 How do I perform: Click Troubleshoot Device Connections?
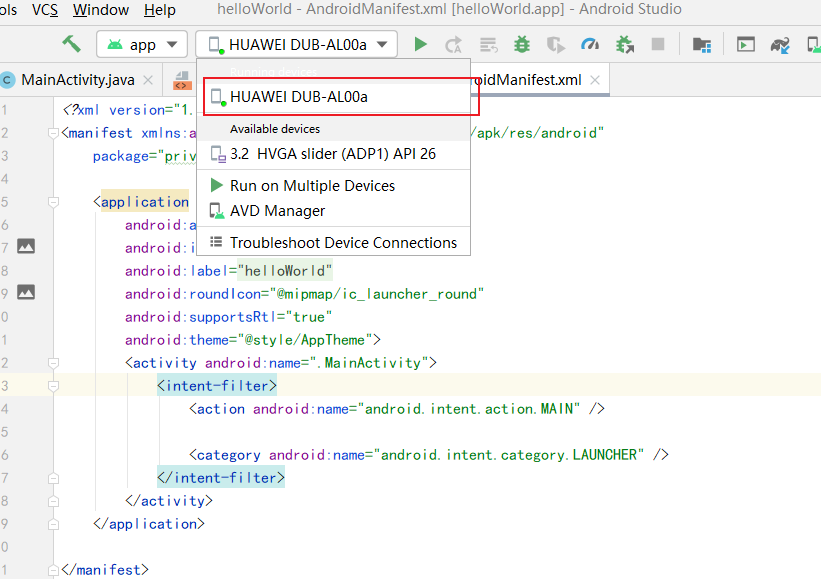point(334,242)
